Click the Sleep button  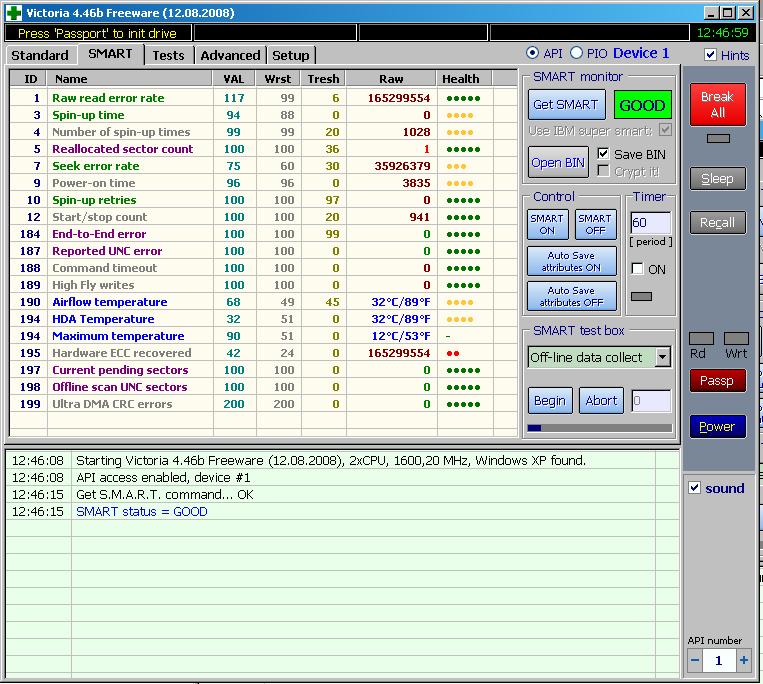(x=718, y=179)
